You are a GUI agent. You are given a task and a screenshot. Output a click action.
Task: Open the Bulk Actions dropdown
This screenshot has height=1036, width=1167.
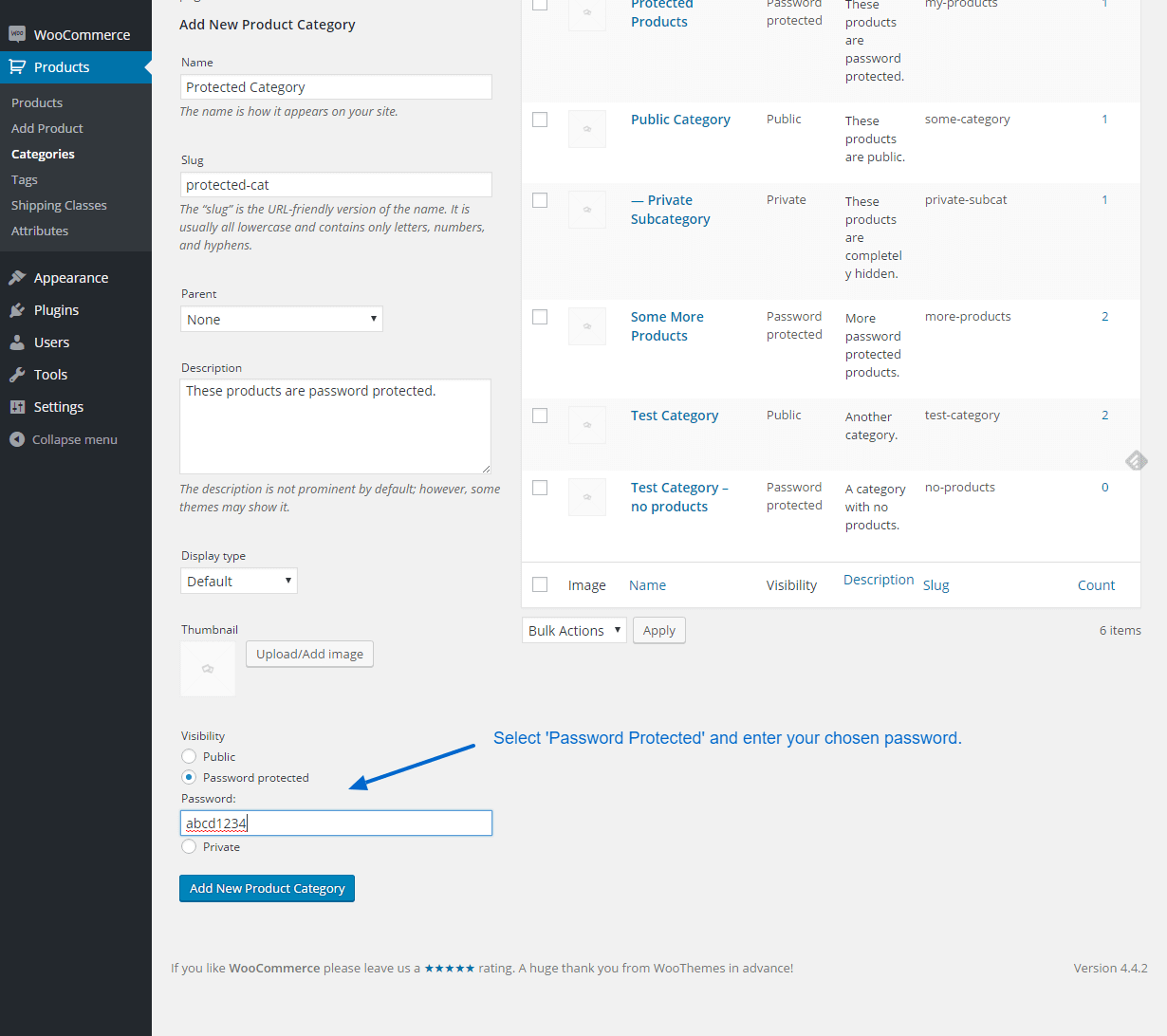[x=573, y=631]
